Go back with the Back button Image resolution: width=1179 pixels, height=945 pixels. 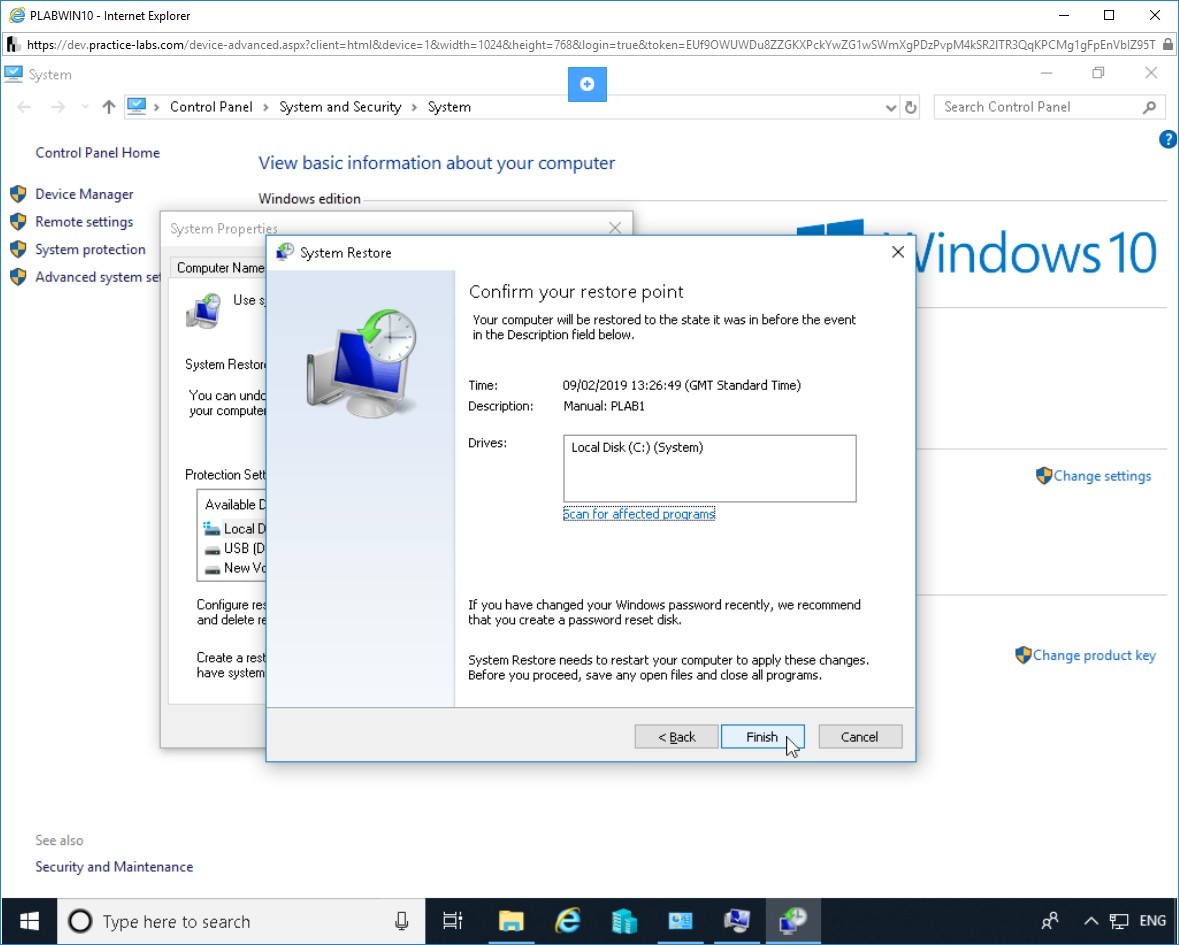(x=676, y=737)
